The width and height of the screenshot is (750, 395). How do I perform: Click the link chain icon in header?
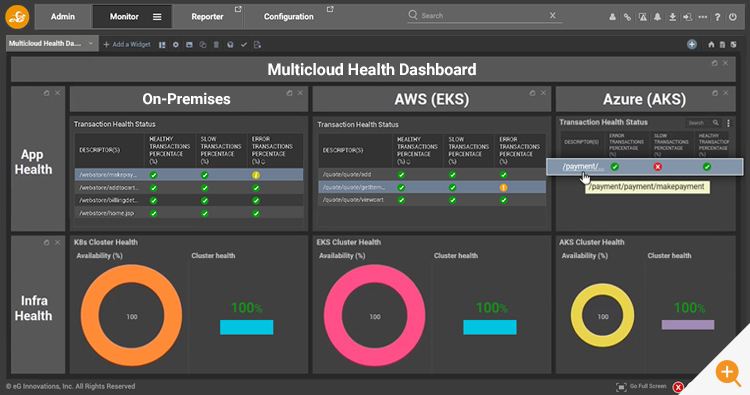pos(627,17)
